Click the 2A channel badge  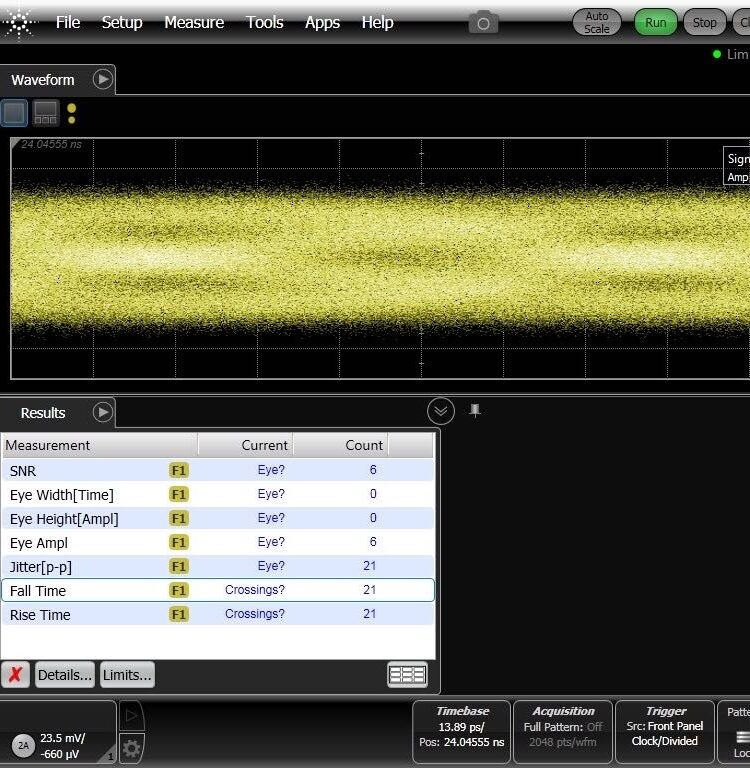23,745
